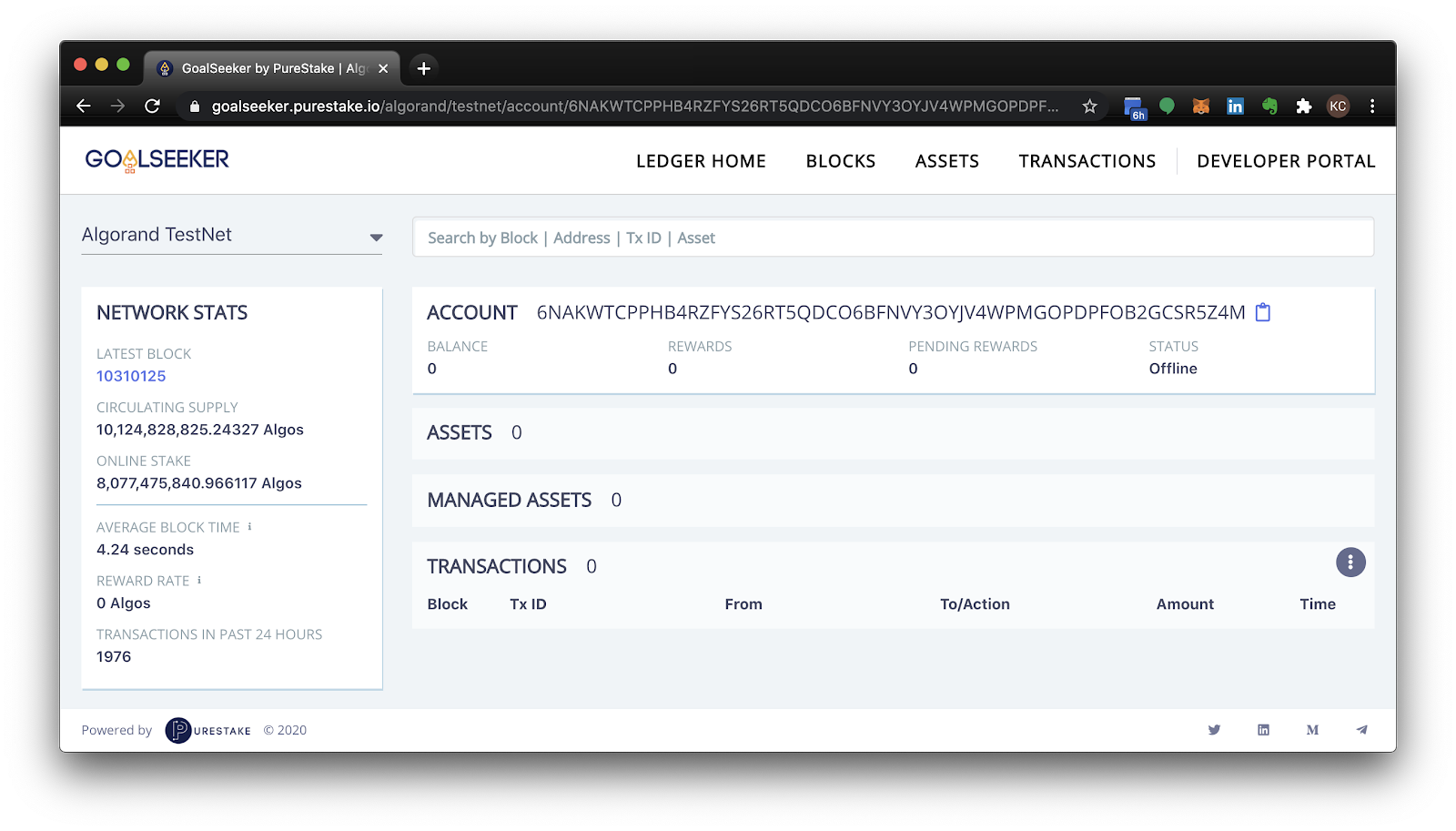Open latest block 10310125
This screenshot has width=1456, height=831.
[x=131, y=375]
